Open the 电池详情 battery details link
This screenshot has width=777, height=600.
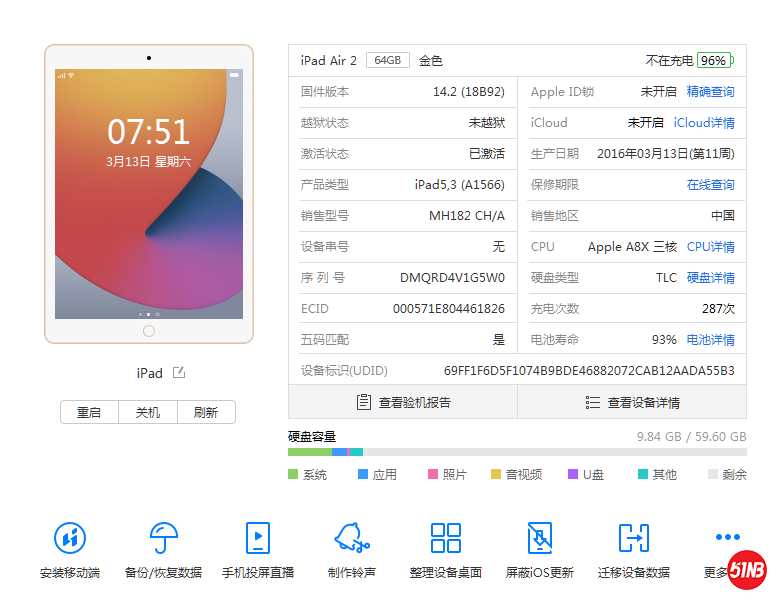710,340
